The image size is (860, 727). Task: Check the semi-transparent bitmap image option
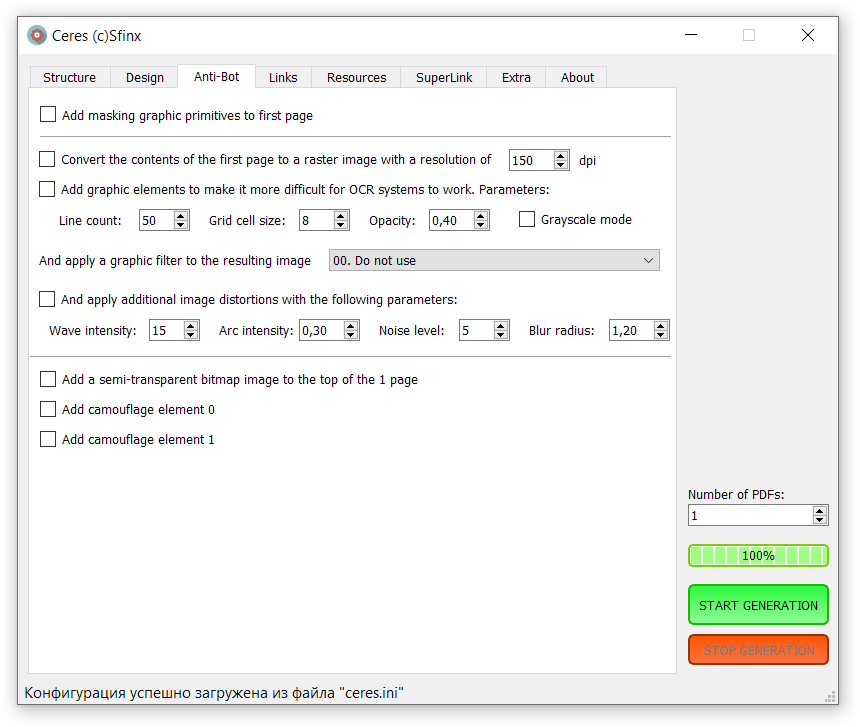click(x=48, y=380)
